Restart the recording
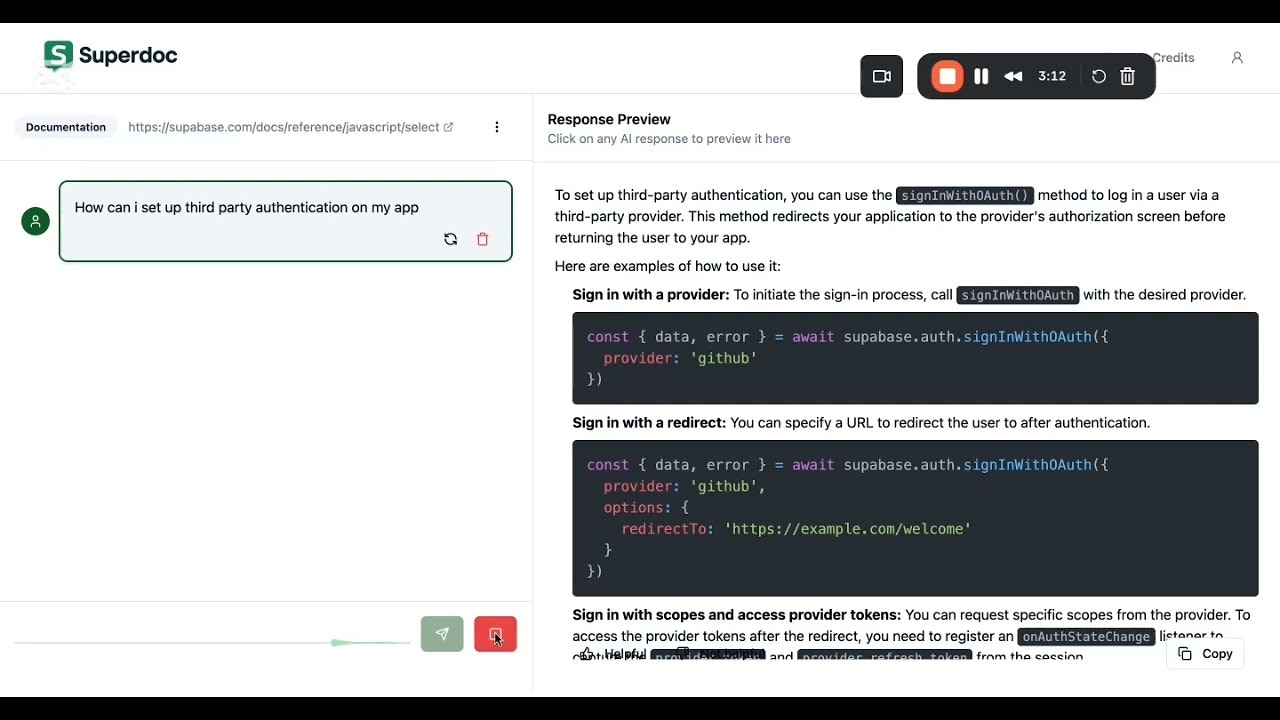This screenshot has width=1280, height=720. coord(1098,76)
